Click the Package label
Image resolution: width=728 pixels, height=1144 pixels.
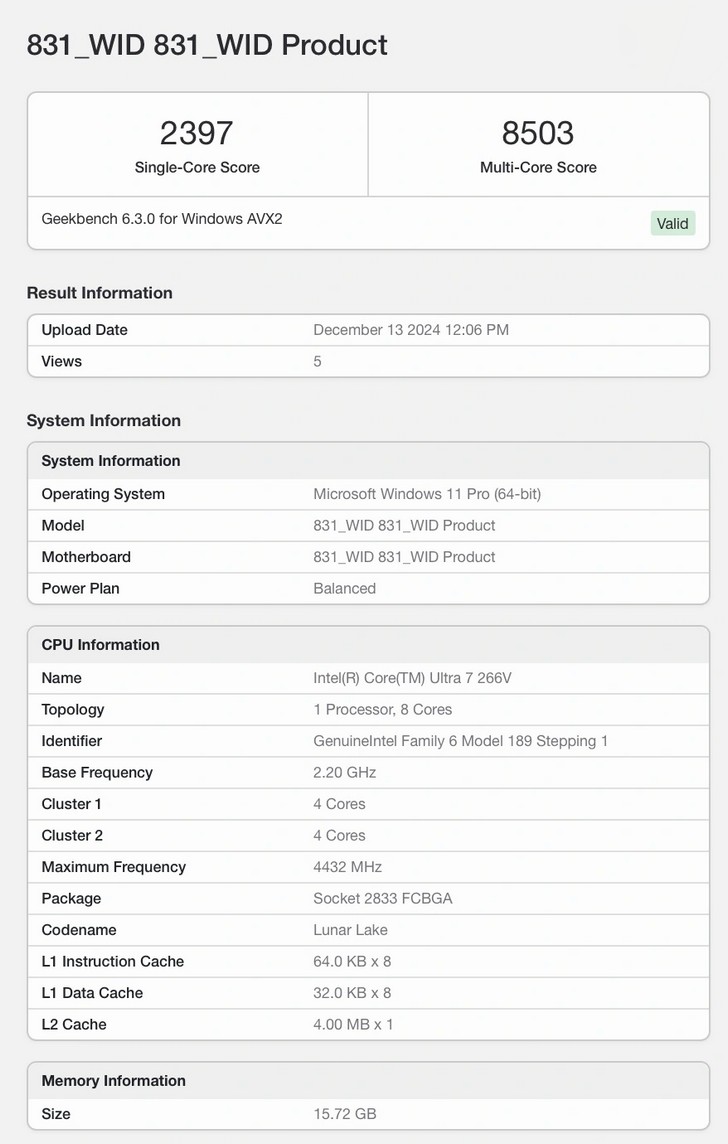(71, 898)
